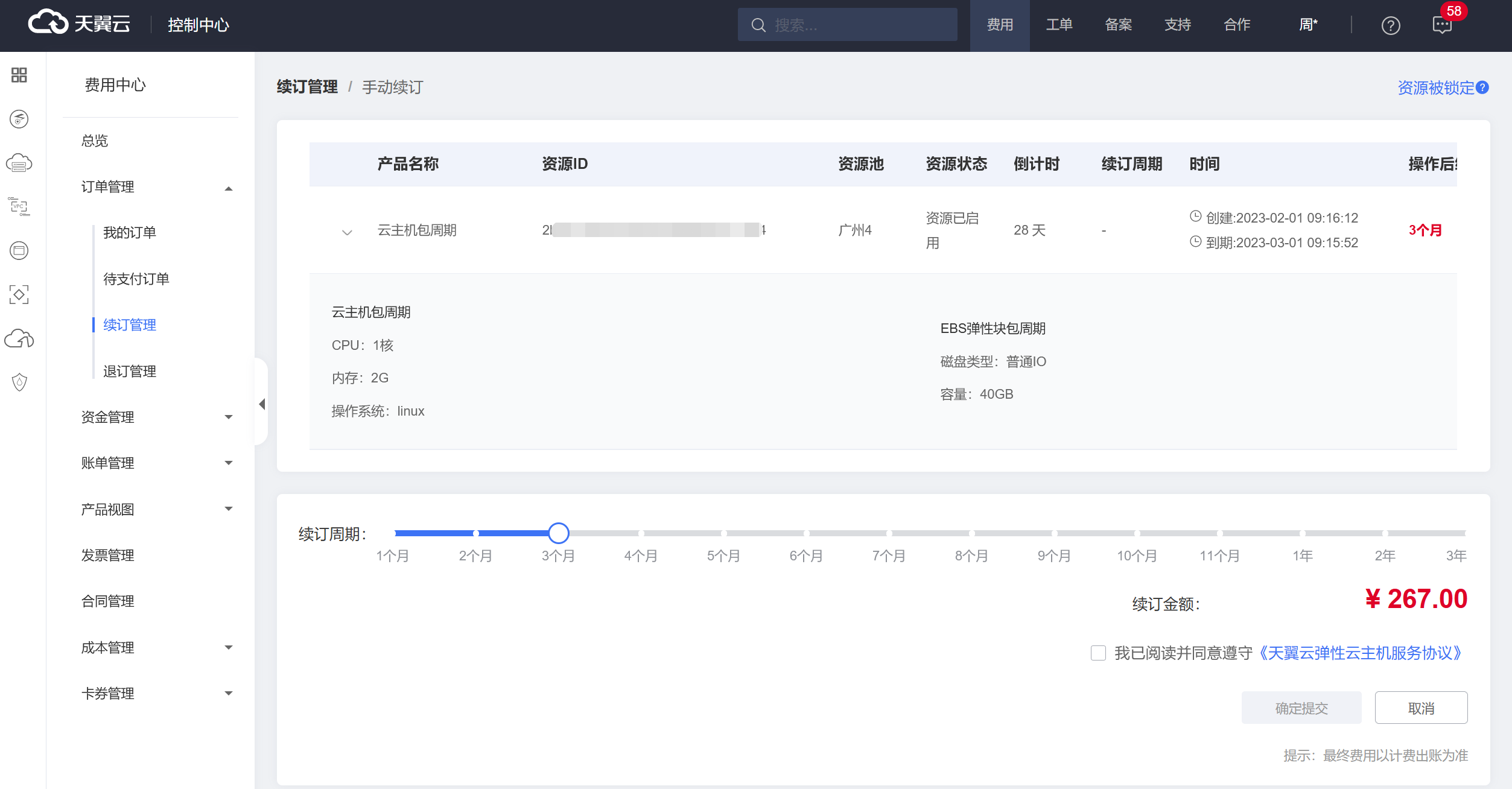Select 退订管理 in sidebar menu
This screenshot has height=789, width=1512.
[x=130, y=371]
